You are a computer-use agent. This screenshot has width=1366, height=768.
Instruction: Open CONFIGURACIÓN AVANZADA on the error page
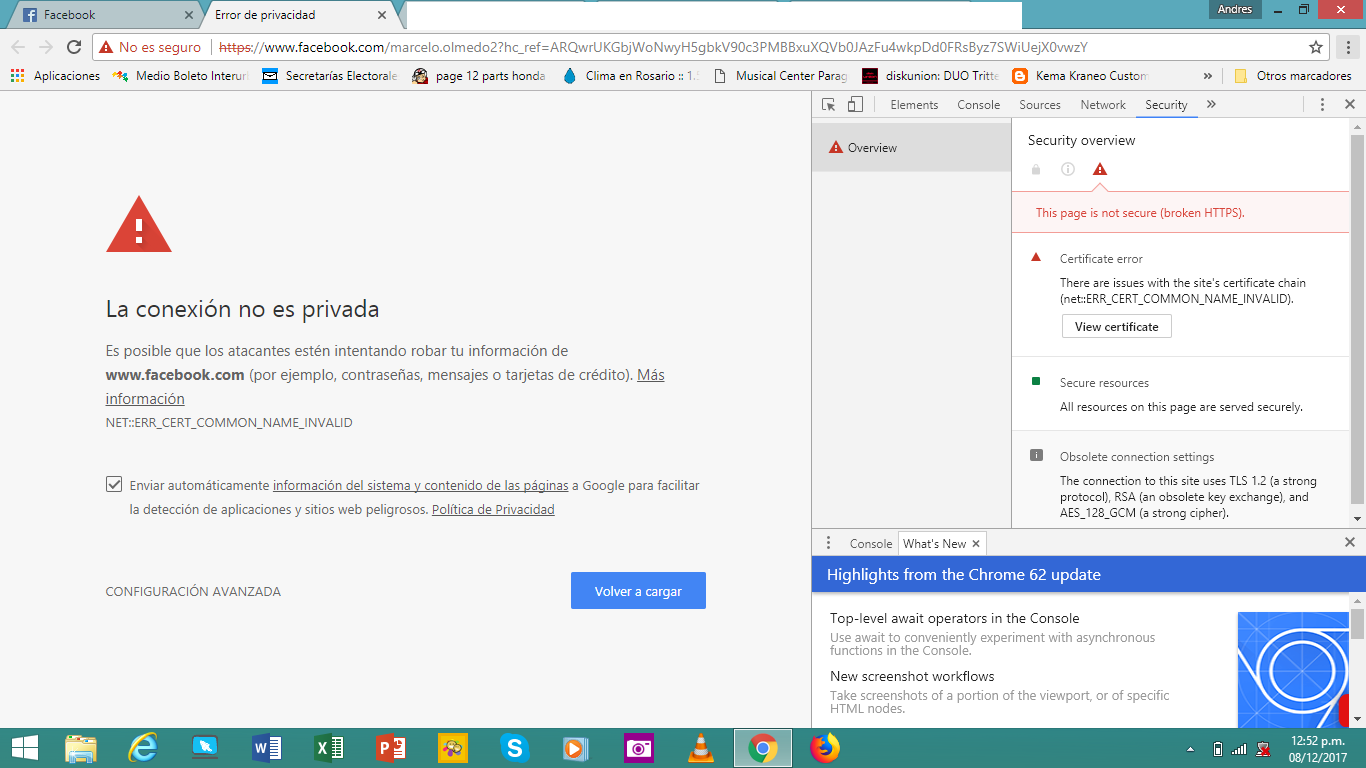[193, 592]
